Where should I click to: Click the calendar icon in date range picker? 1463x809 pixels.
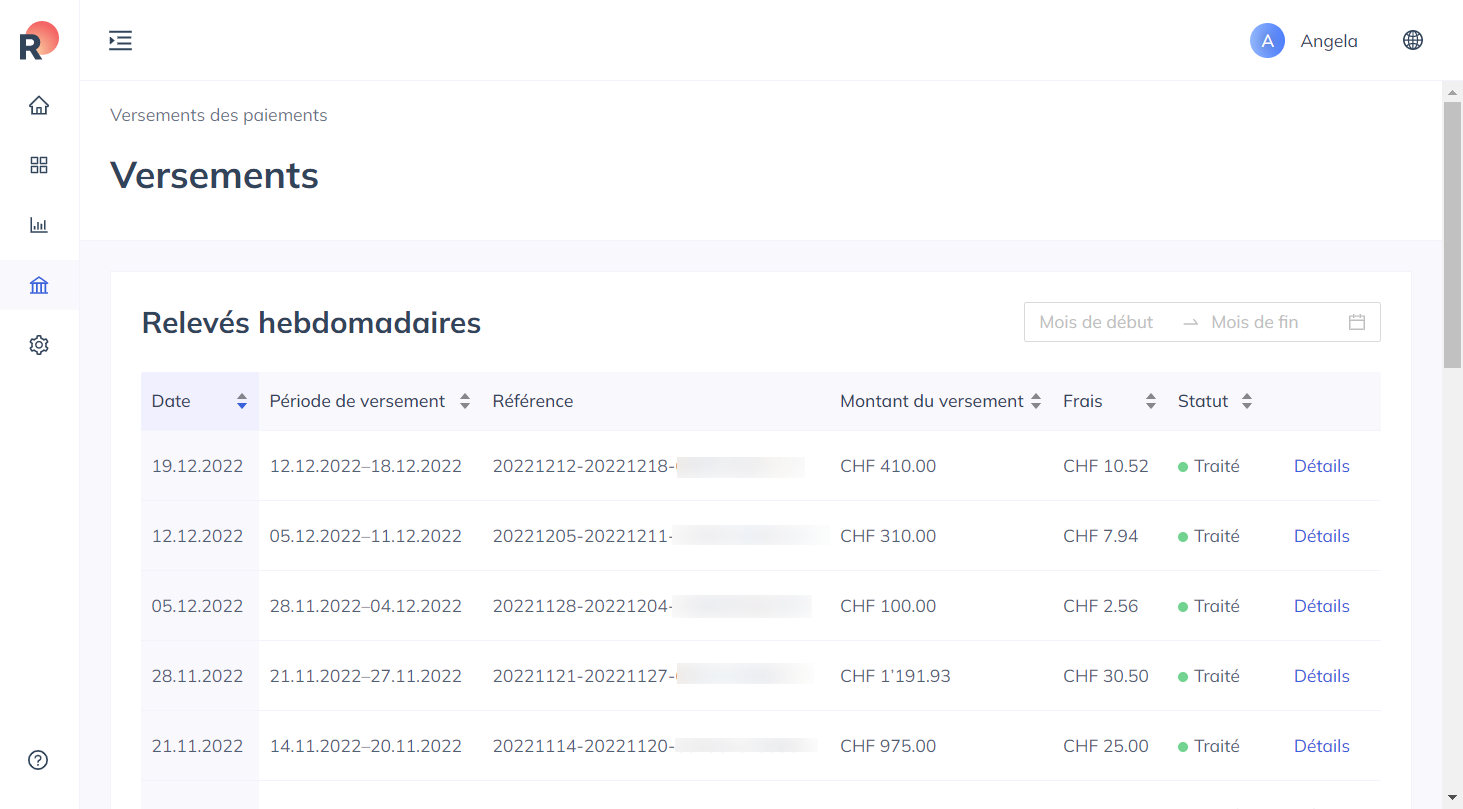1357,322
